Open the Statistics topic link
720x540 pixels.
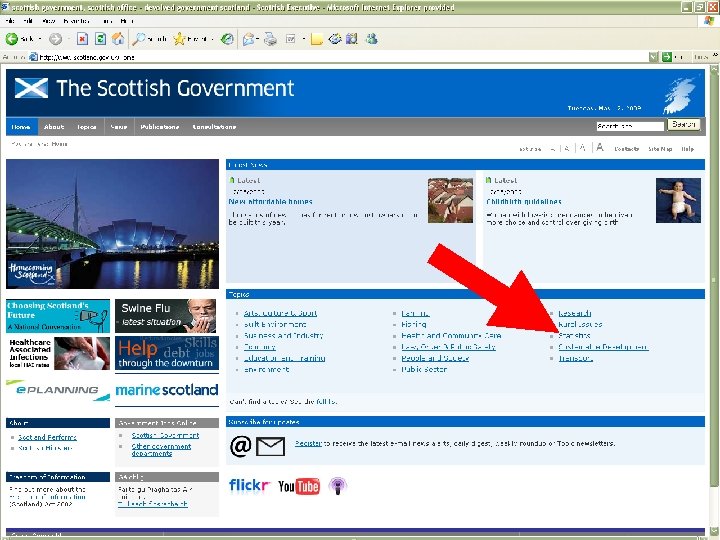pos(574,336)
